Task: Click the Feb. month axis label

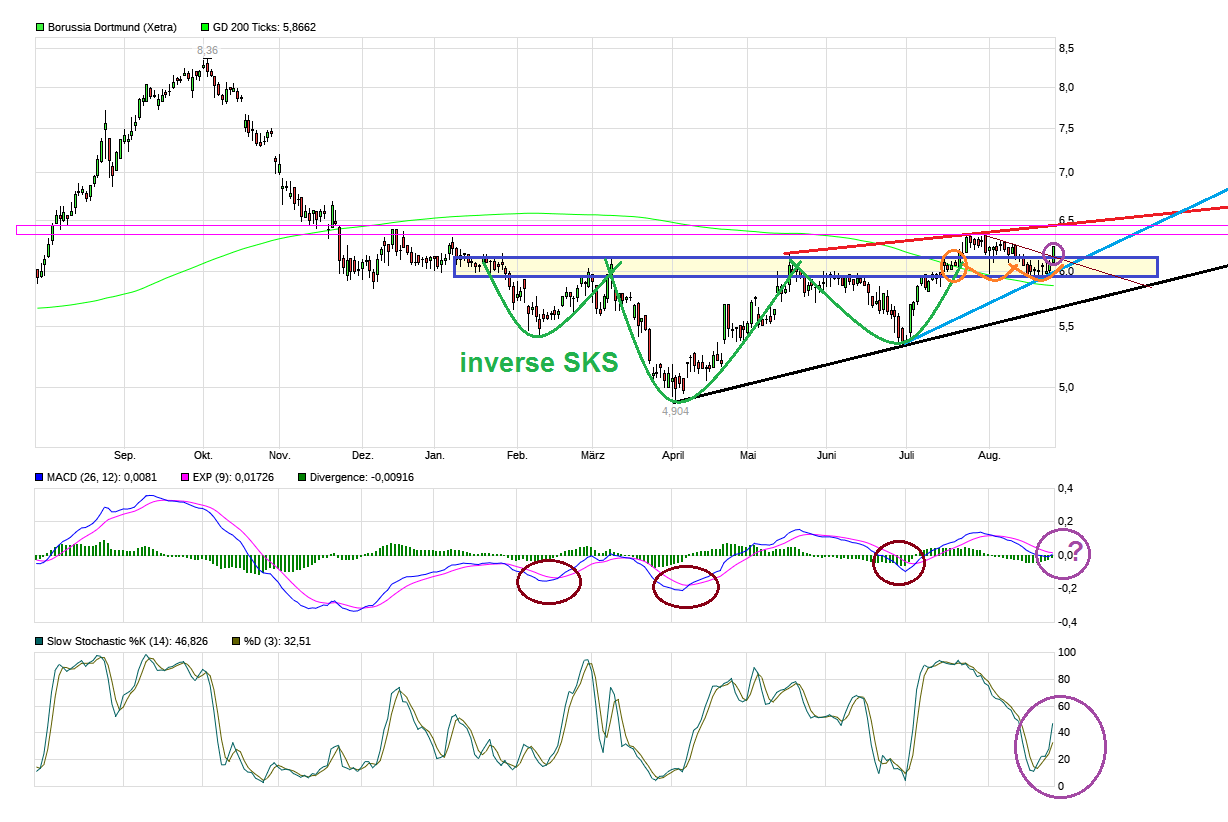Action: pos(516,455)
